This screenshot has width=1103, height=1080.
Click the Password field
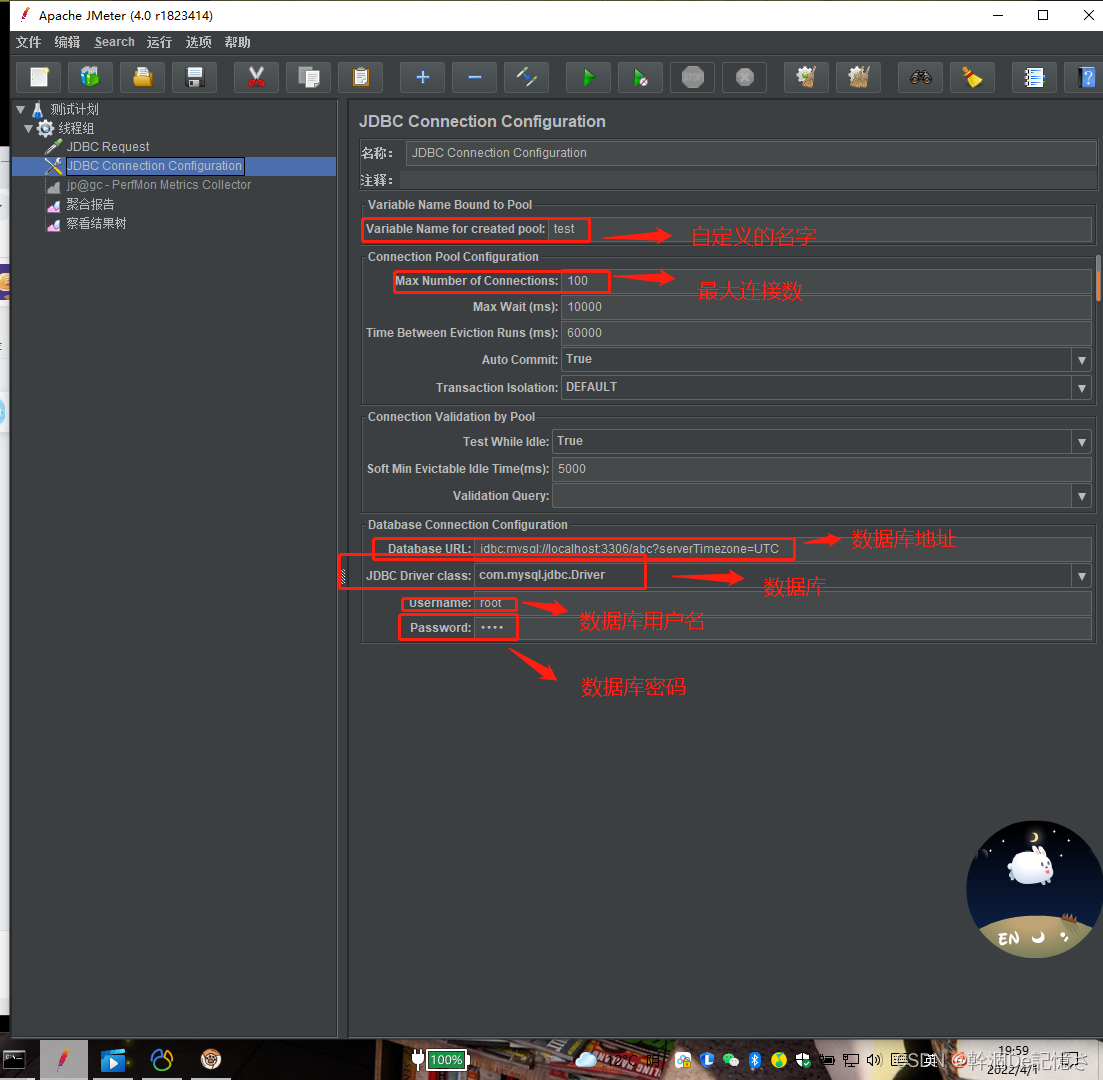(x=782, y=628)
